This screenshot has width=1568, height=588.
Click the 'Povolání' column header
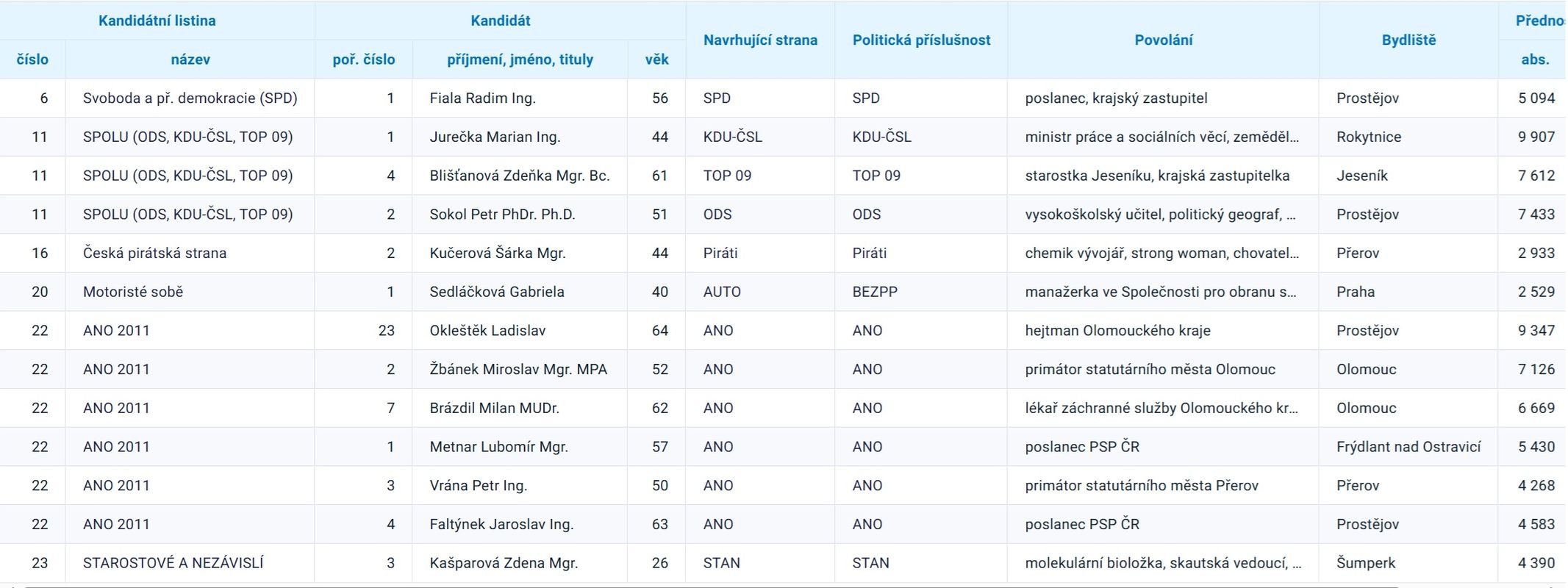[x=1163, y=40]
